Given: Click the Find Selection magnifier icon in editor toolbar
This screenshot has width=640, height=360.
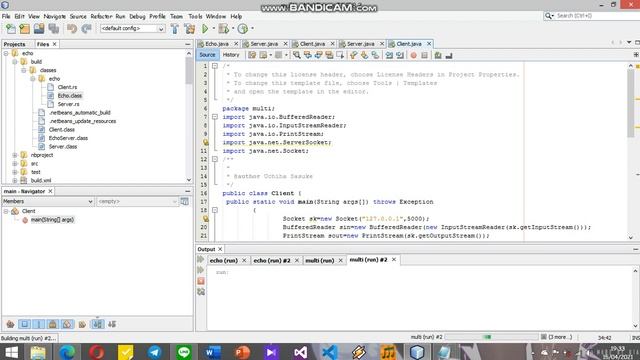Looking at the screenshot, I should [x=296, y=55].
